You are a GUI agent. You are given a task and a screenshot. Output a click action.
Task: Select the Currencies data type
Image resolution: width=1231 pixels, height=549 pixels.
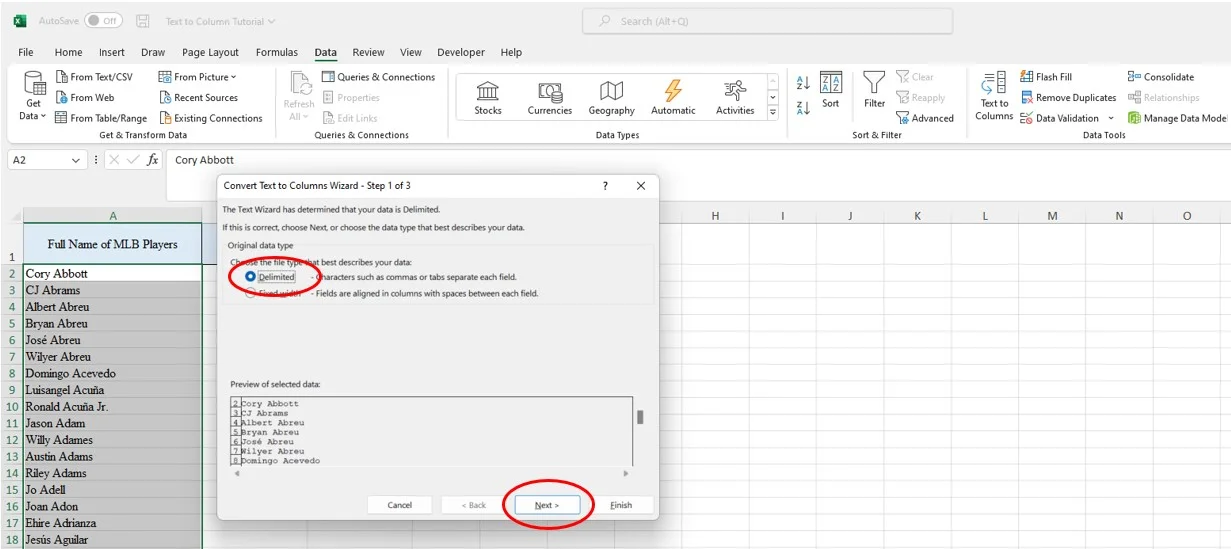tap(549, 98)
